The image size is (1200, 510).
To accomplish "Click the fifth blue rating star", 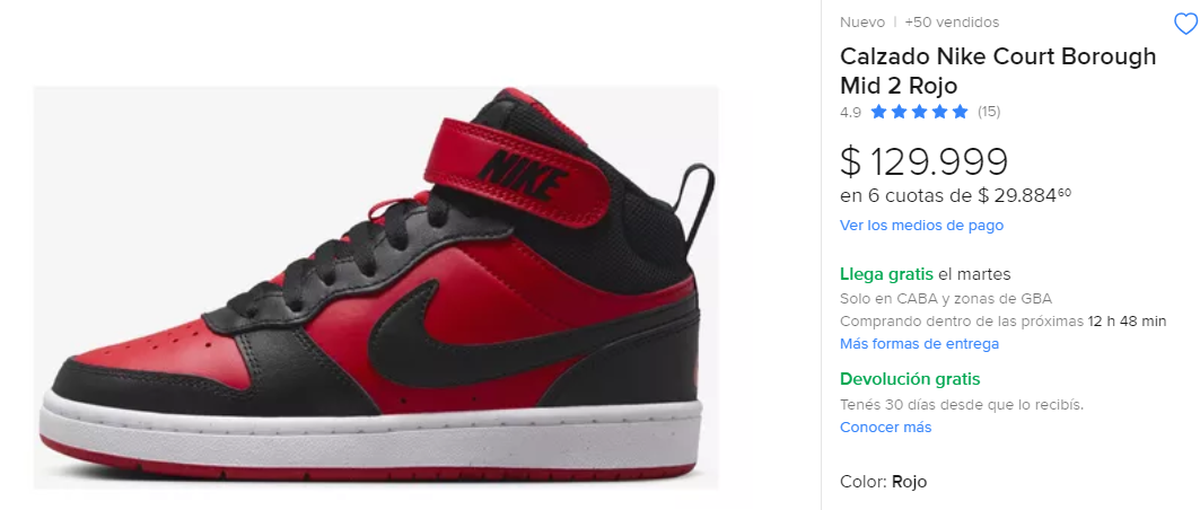I will (960, 112).
